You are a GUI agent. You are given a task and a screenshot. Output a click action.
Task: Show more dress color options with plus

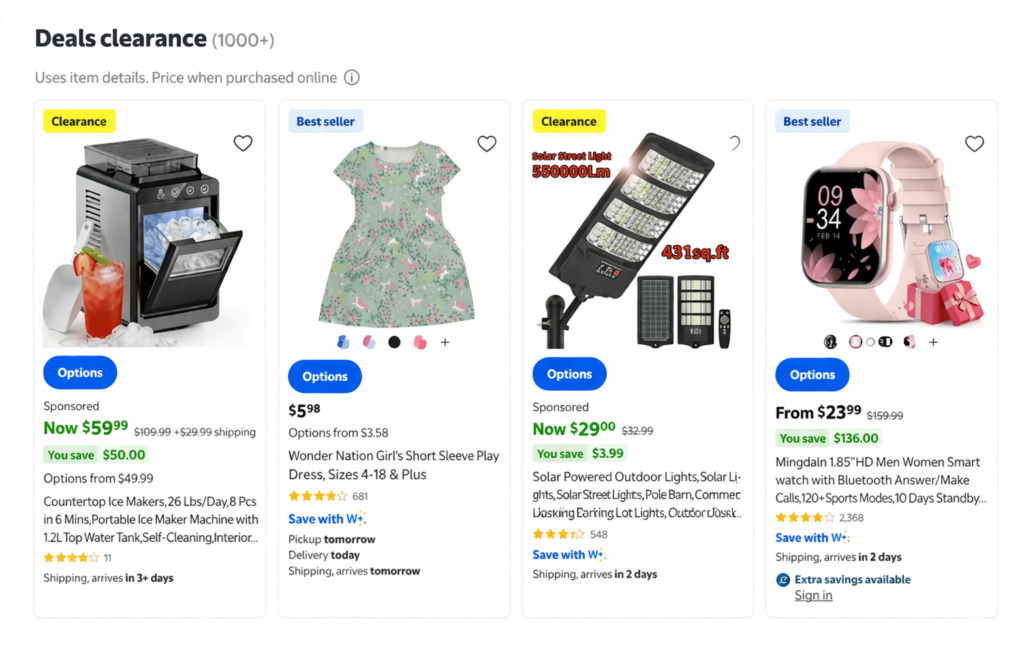pos(445,342)
